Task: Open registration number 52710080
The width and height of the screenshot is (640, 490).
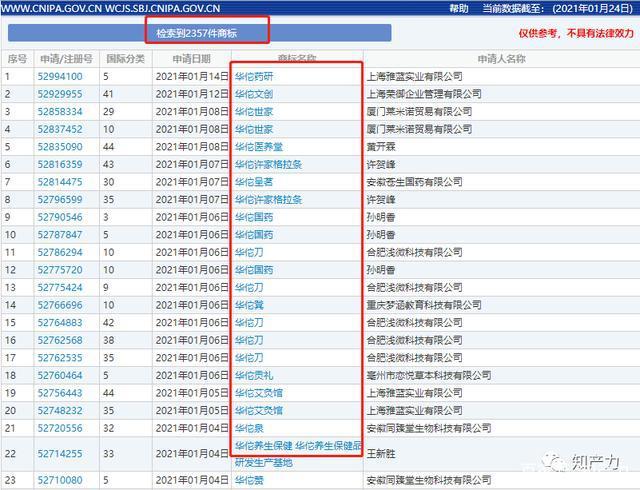Action: coord(60,480)
